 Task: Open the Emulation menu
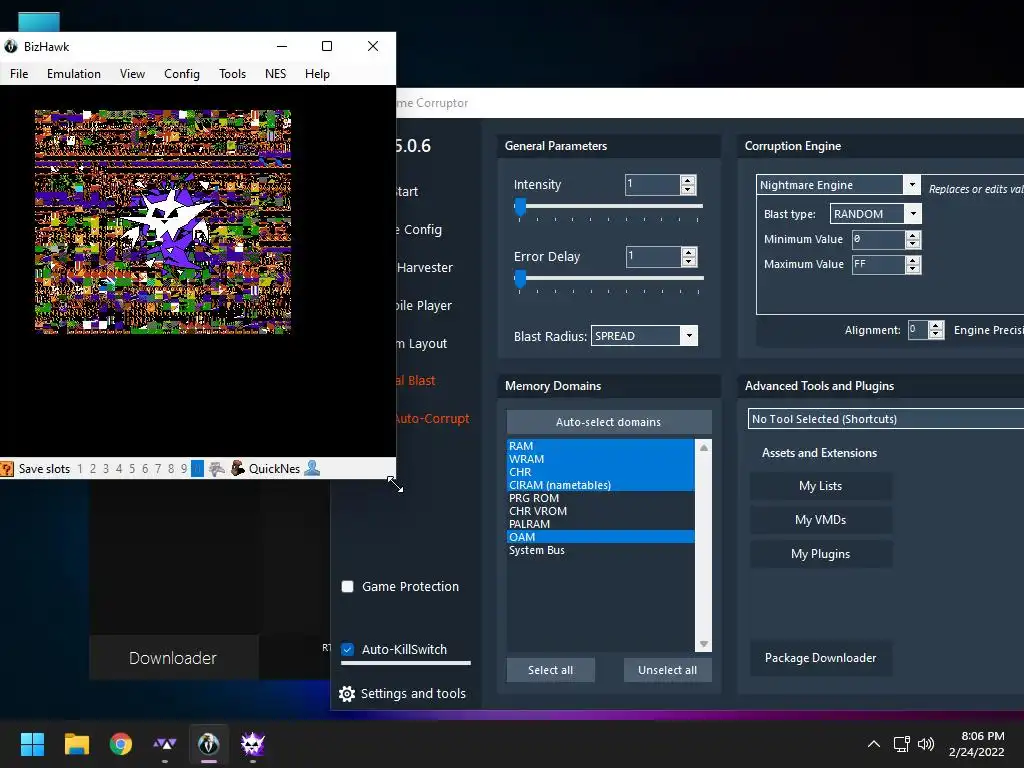[x=74, y=74]
